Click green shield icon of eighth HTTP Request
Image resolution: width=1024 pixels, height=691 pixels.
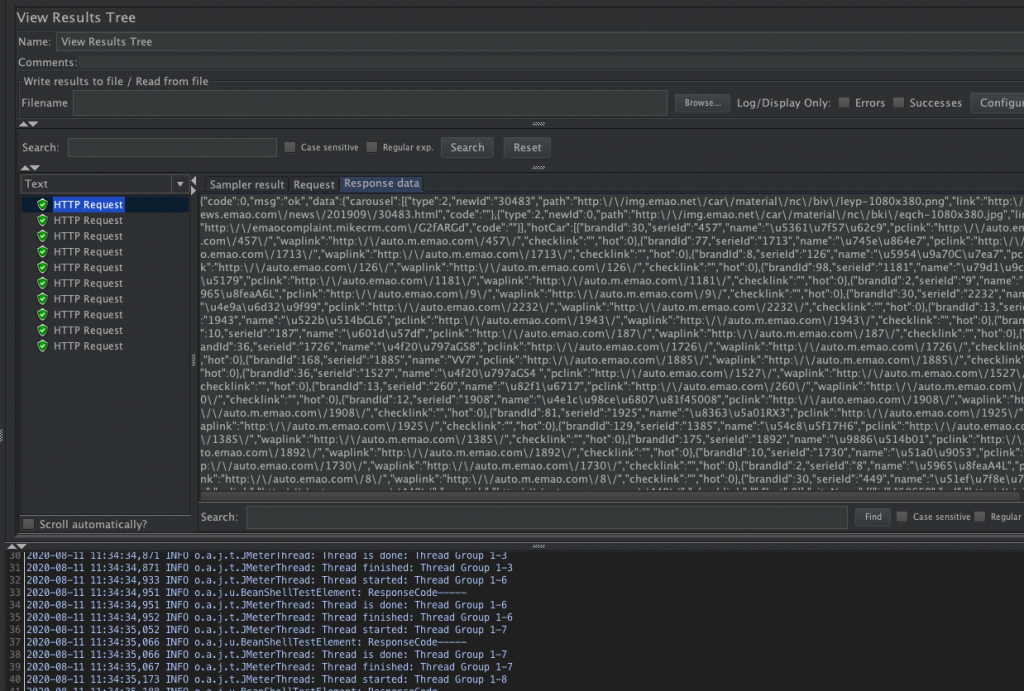point(42,315)
